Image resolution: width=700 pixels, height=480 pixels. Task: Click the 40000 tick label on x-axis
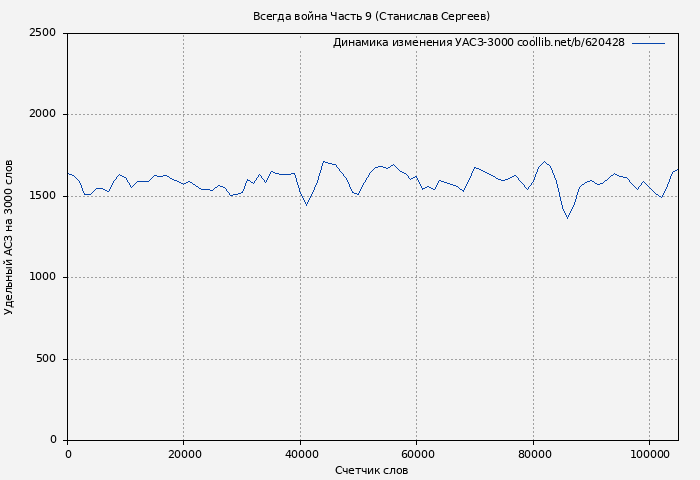(x=300, y=454)
